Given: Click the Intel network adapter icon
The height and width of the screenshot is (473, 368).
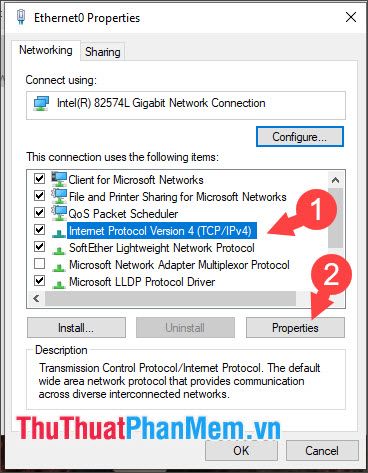Looking at the screenshot, I should click(41, 103).
